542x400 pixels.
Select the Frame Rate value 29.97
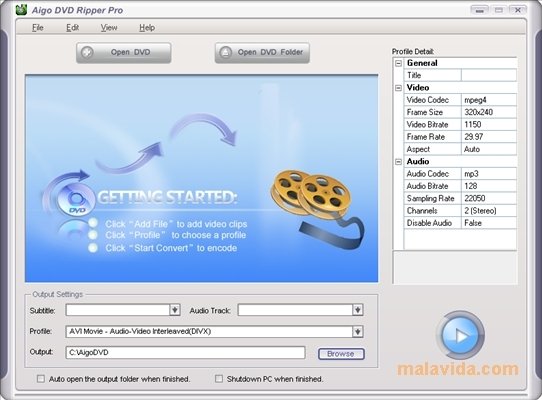click(489, 137)
